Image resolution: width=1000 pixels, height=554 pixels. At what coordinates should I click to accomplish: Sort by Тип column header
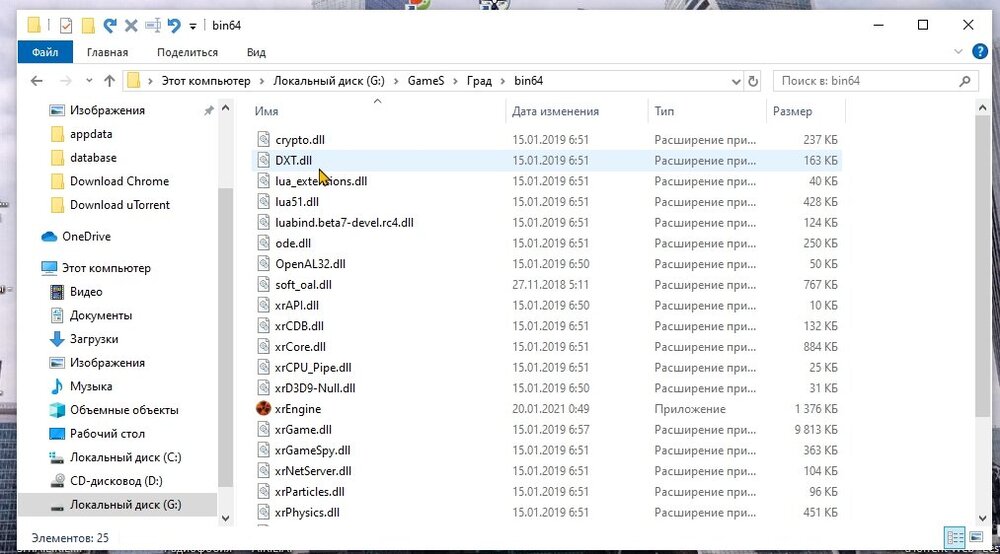click(x=664, y=111)
